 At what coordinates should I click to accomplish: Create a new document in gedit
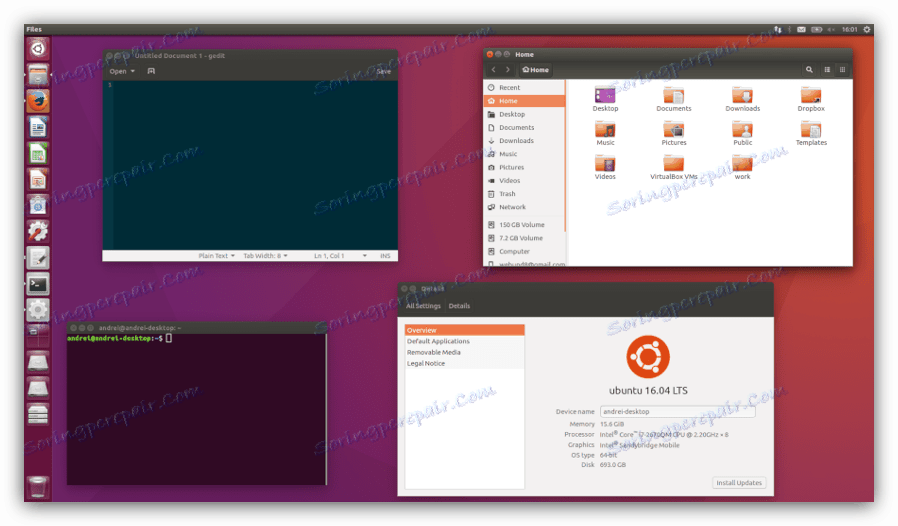151,71
